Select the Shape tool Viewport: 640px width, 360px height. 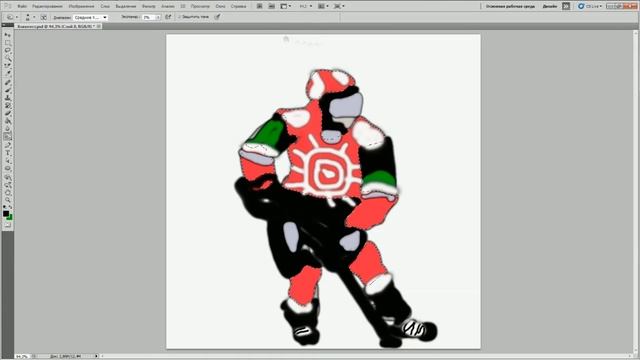[x=7, y=169]
